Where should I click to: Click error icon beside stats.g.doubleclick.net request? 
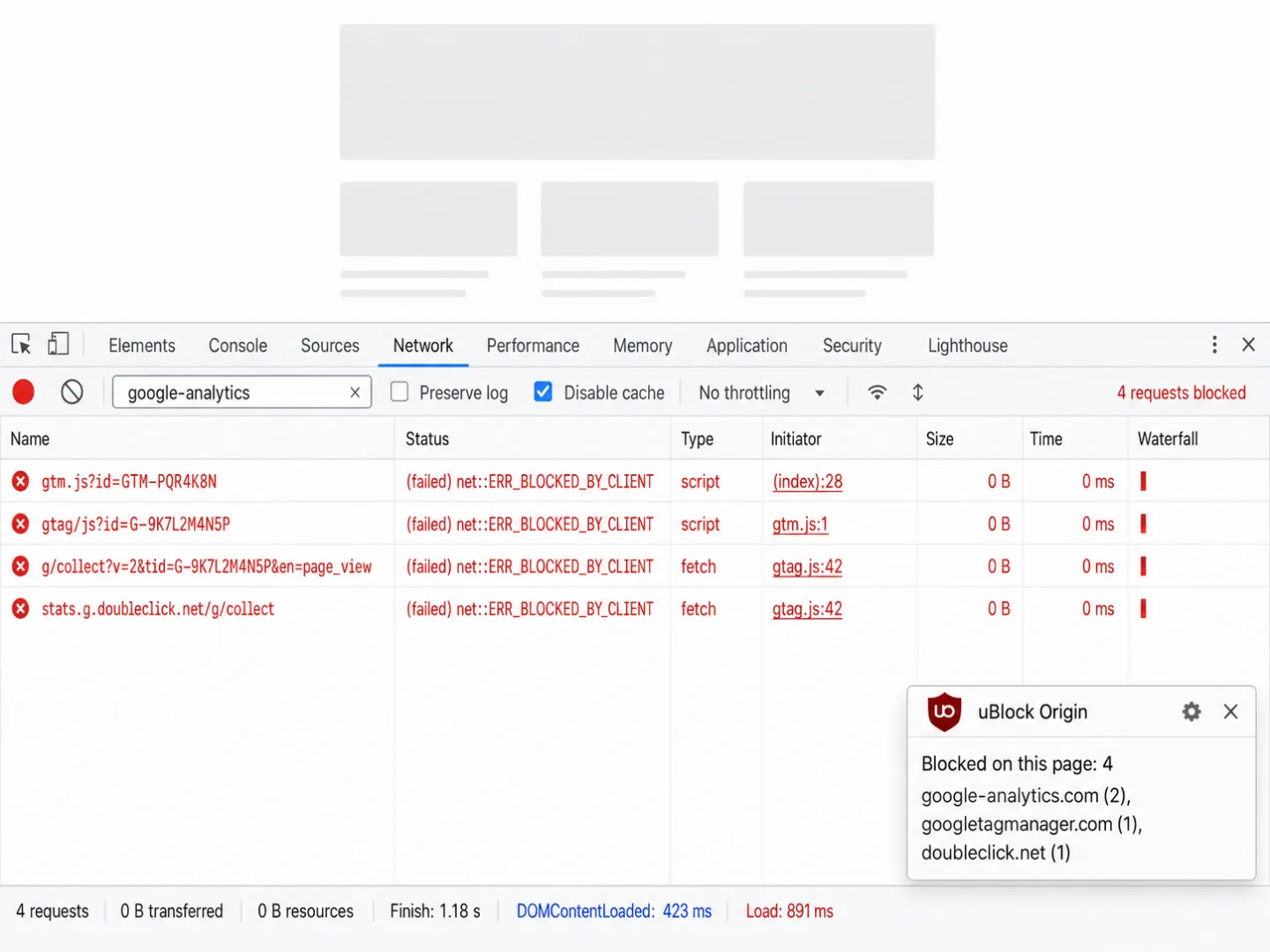click(20, 608)
